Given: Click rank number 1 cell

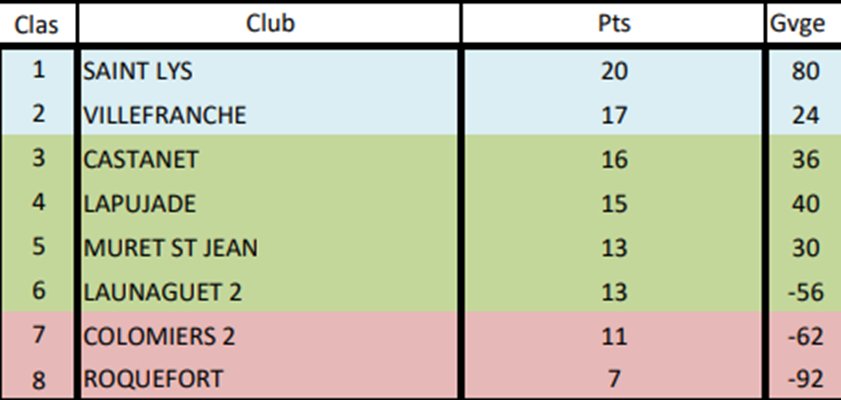Looking at the screenshot, I should [x=39, y=72].
